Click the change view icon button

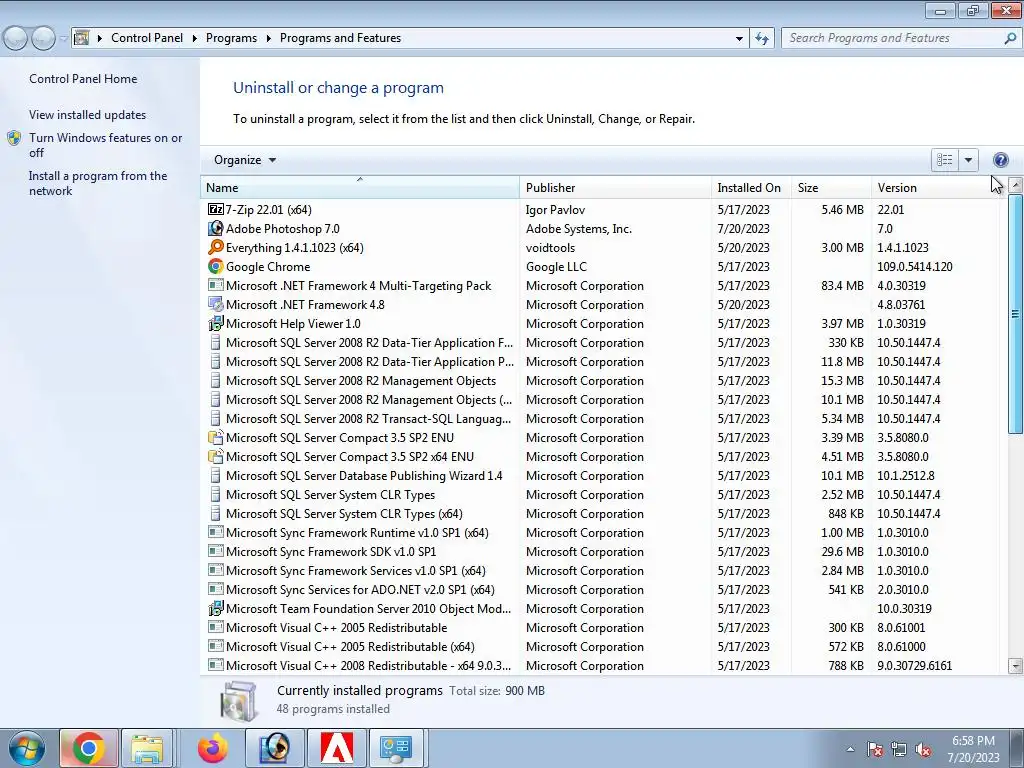click(945, 160)
